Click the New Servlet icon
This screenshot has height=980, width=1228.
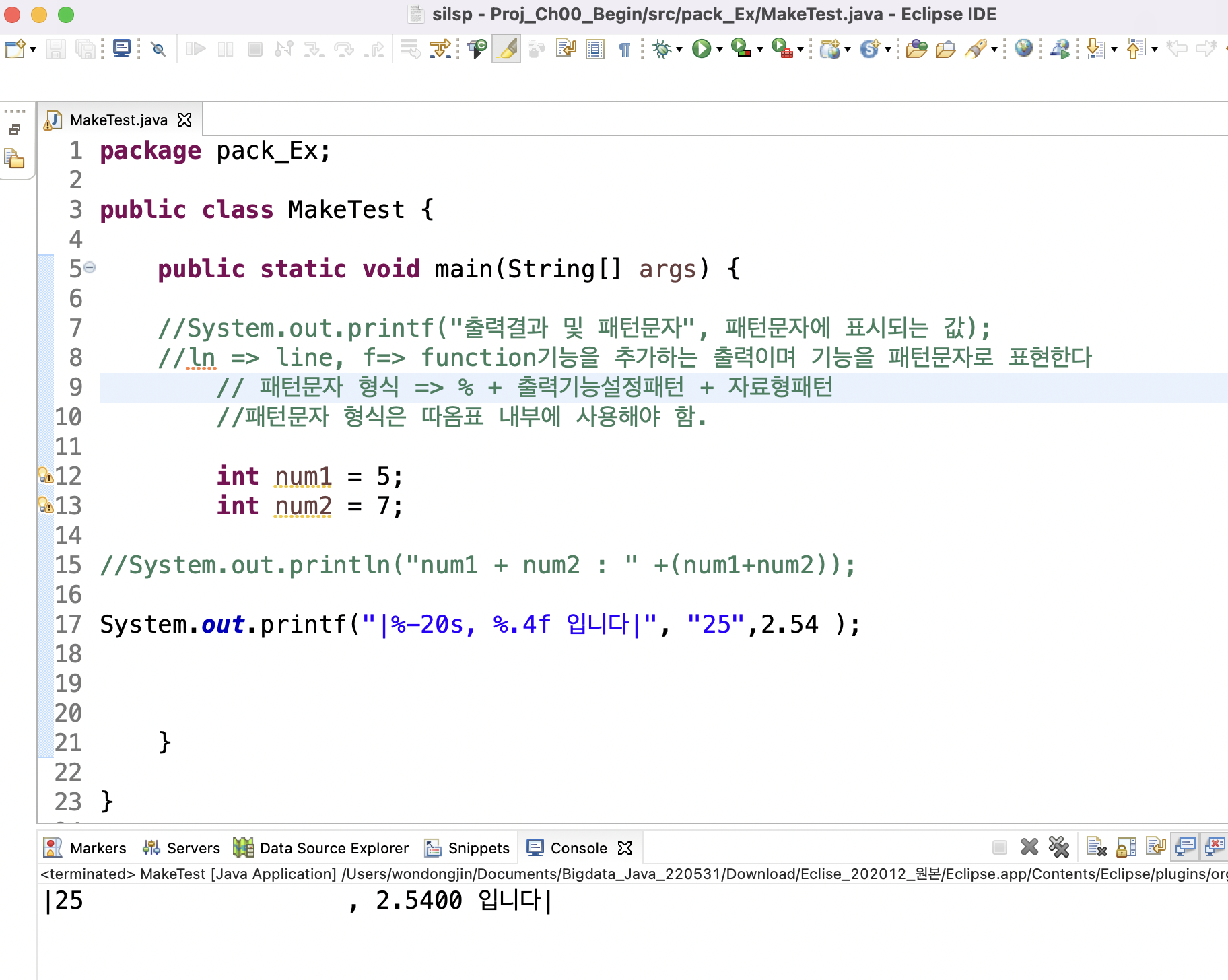coord(870,49)
